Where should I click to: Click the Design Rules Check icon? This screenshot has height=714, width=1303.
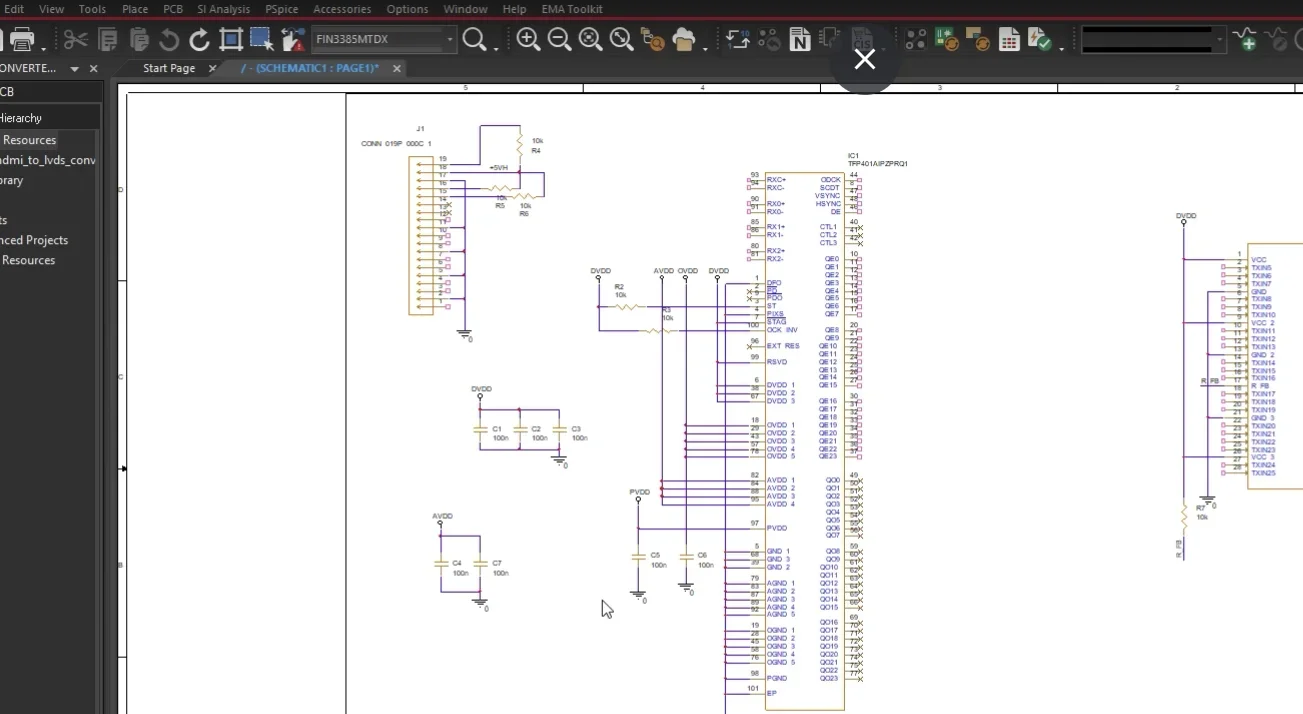(x=1040, y=40)
